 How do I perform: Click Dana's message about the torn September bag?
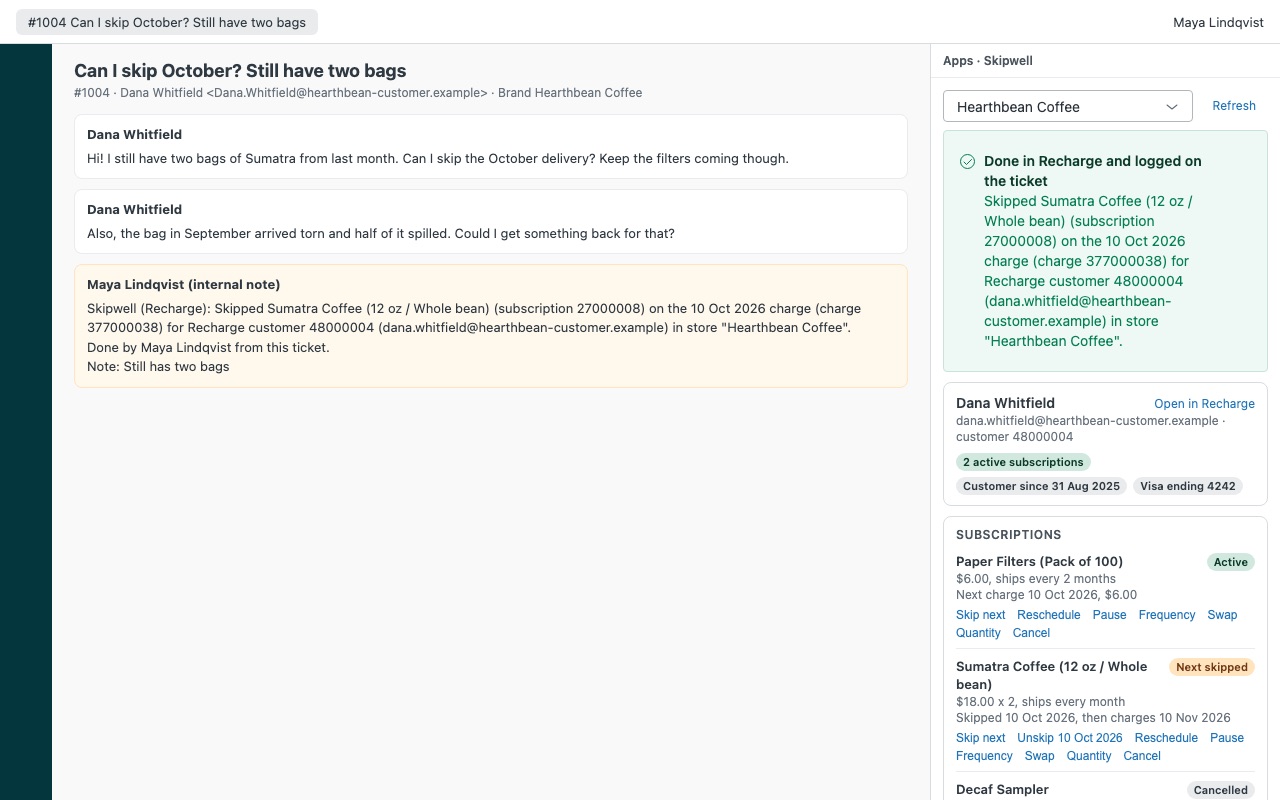click(491, 221)
